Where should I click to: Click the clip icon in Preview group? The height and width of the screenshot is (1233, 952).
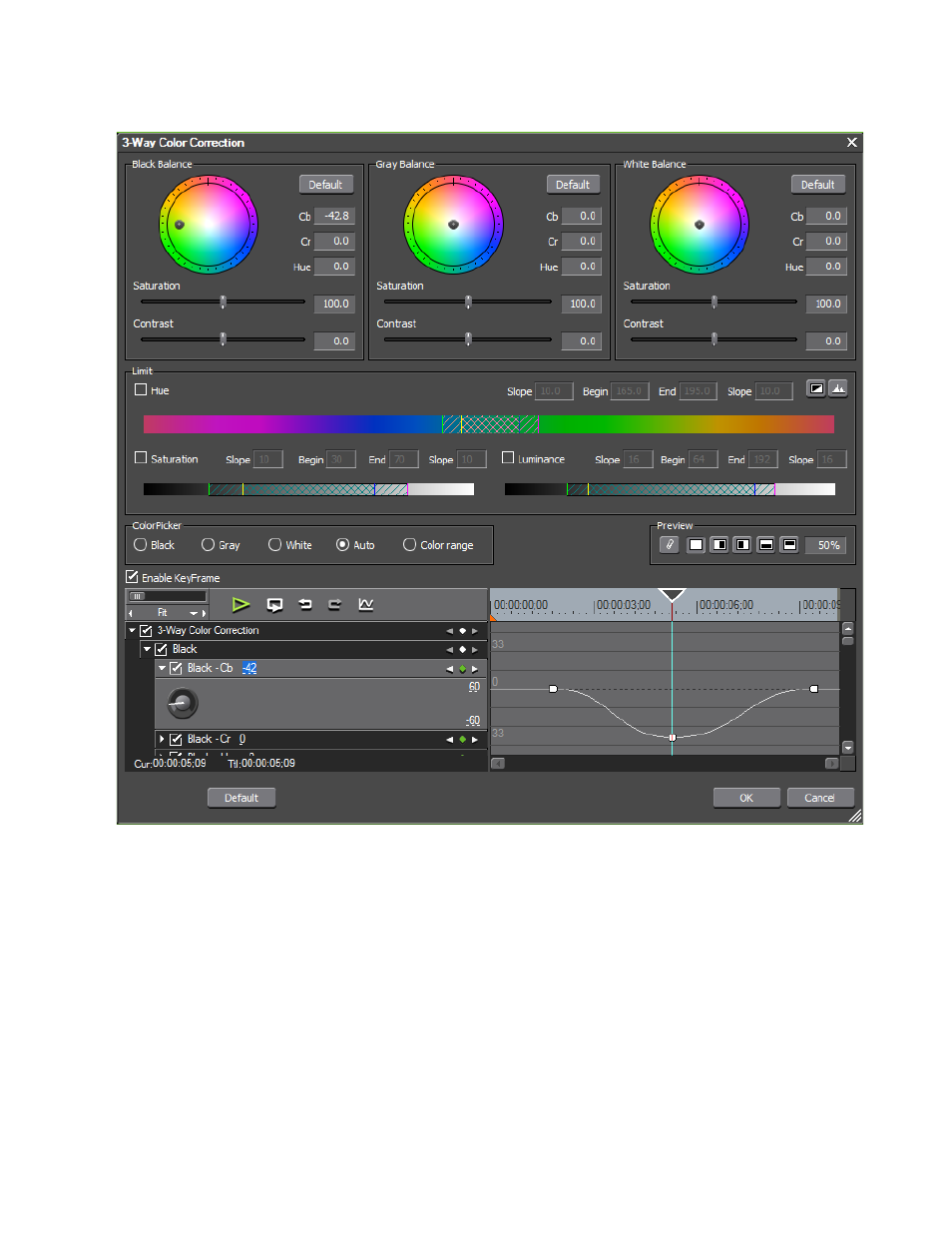(x=670, y=544)
